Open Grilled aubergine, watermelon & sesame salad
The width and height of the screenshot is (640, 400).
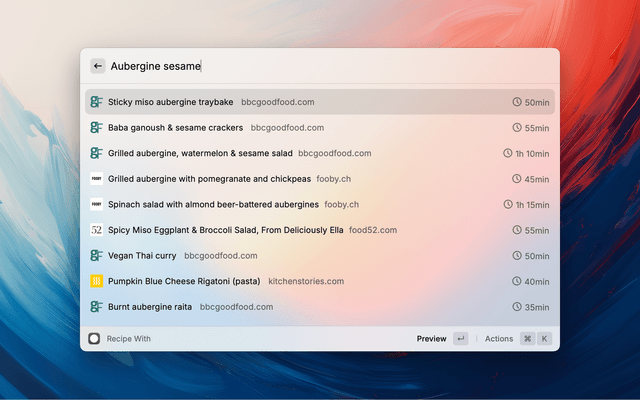(200, 153)
